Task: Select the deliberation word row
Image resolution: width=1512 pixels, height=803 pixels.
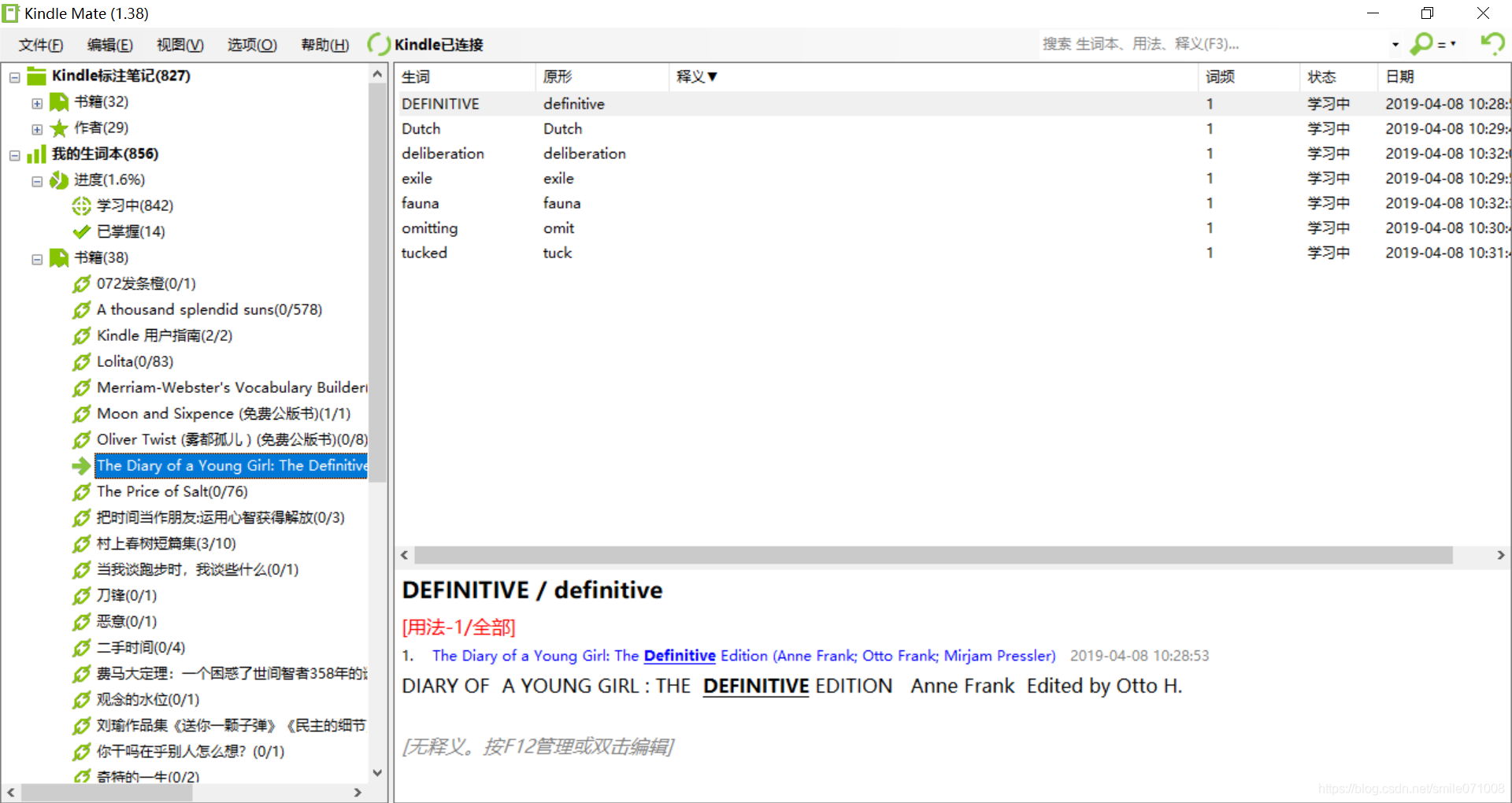Action: (954, 154)
